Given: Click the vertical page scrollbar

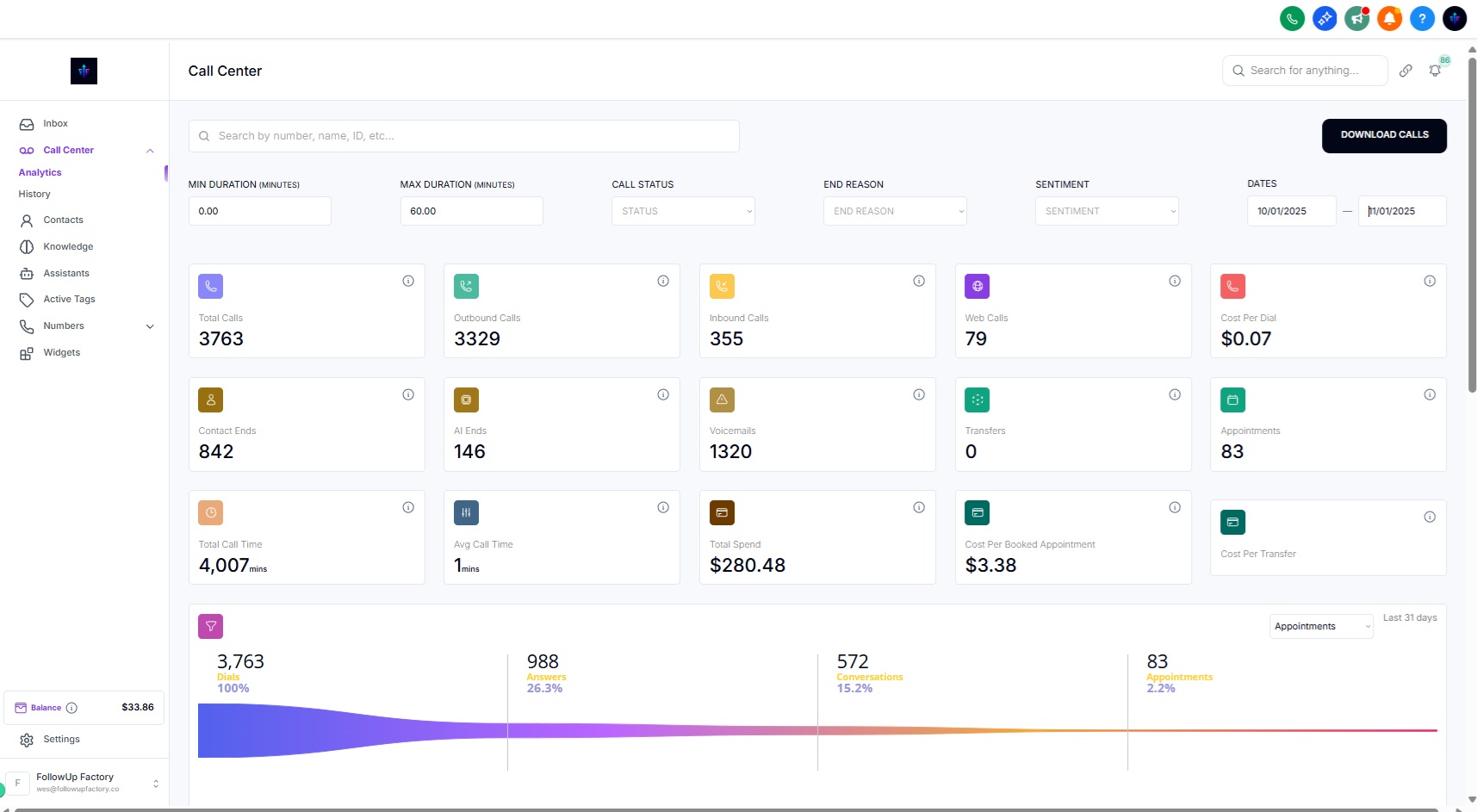Looking at the screenshot, I should (1472, 224).
